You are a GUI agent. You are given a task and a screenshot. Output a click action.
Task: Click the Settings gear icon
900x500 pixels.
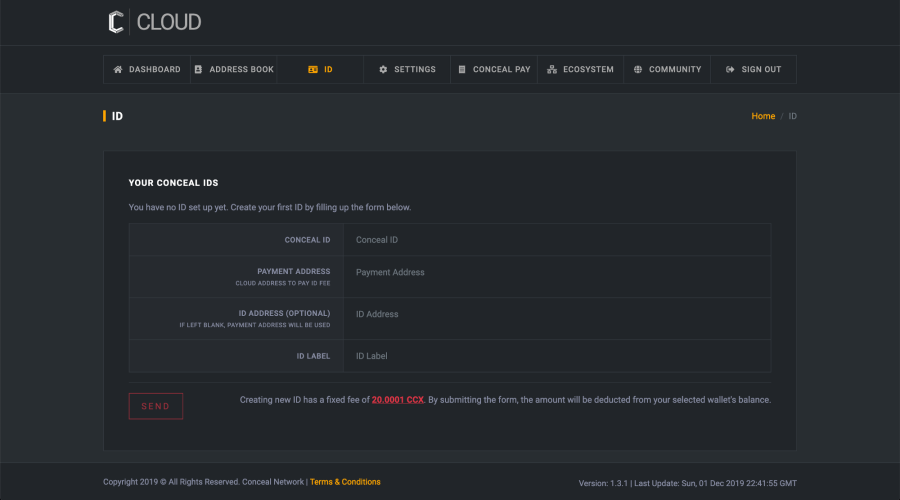point(383,70)
